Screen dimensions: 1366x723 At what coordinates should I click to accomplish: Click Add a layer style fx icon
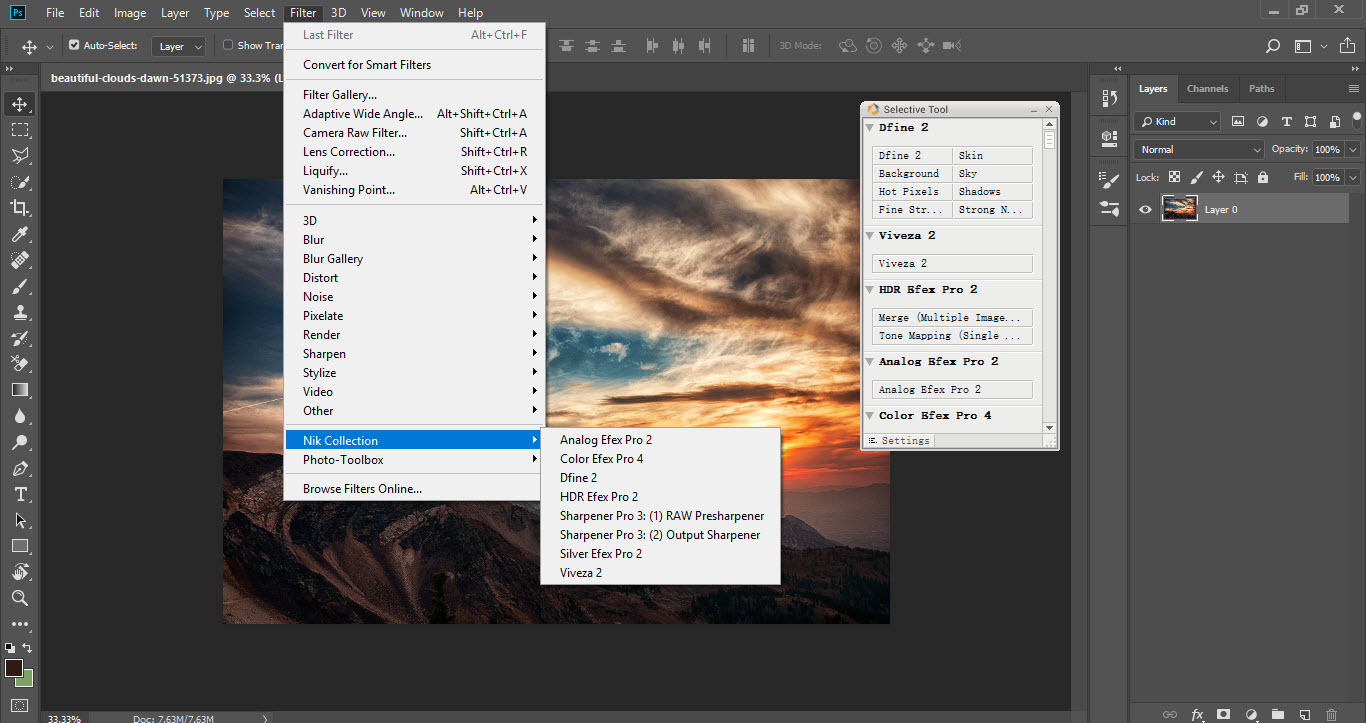[1197, 714]
